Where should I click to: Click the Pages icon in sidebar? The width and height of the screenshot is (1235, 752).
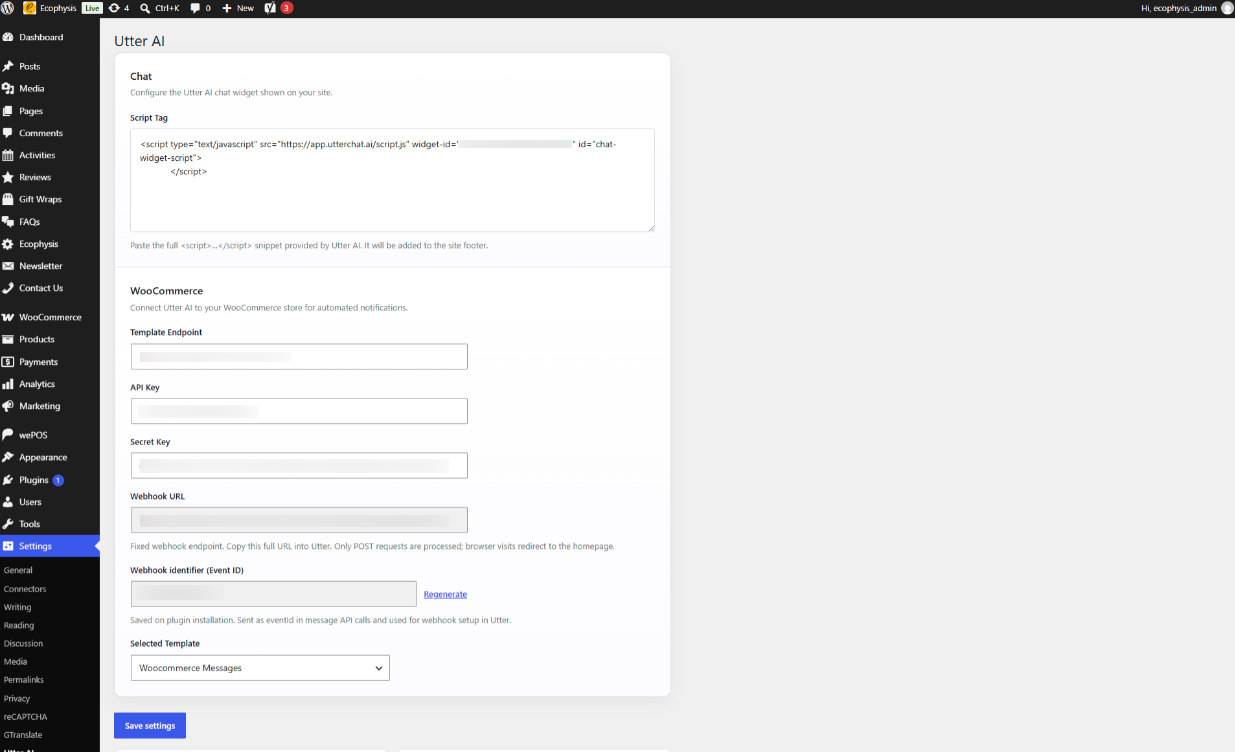[x=9, y=111]
